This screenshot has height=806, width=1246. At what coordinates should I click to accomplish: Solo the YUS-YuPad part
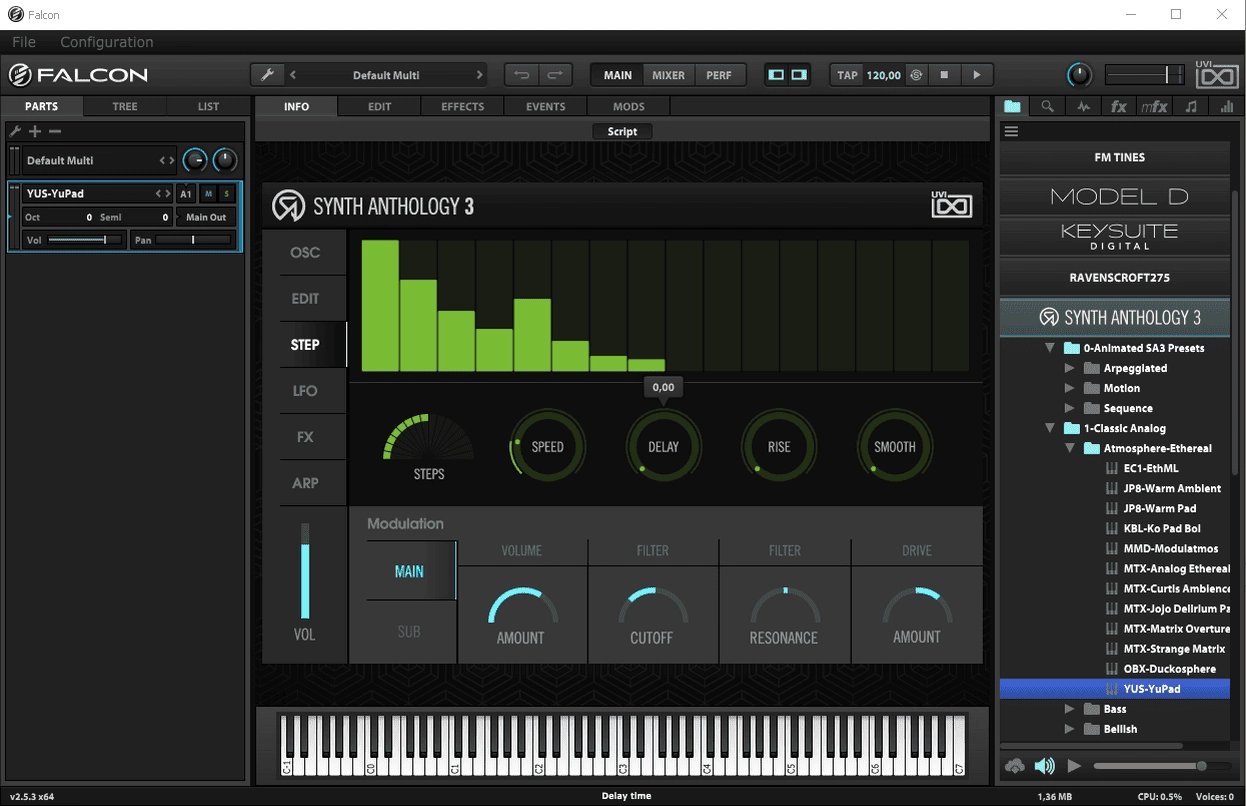point(226,193)
